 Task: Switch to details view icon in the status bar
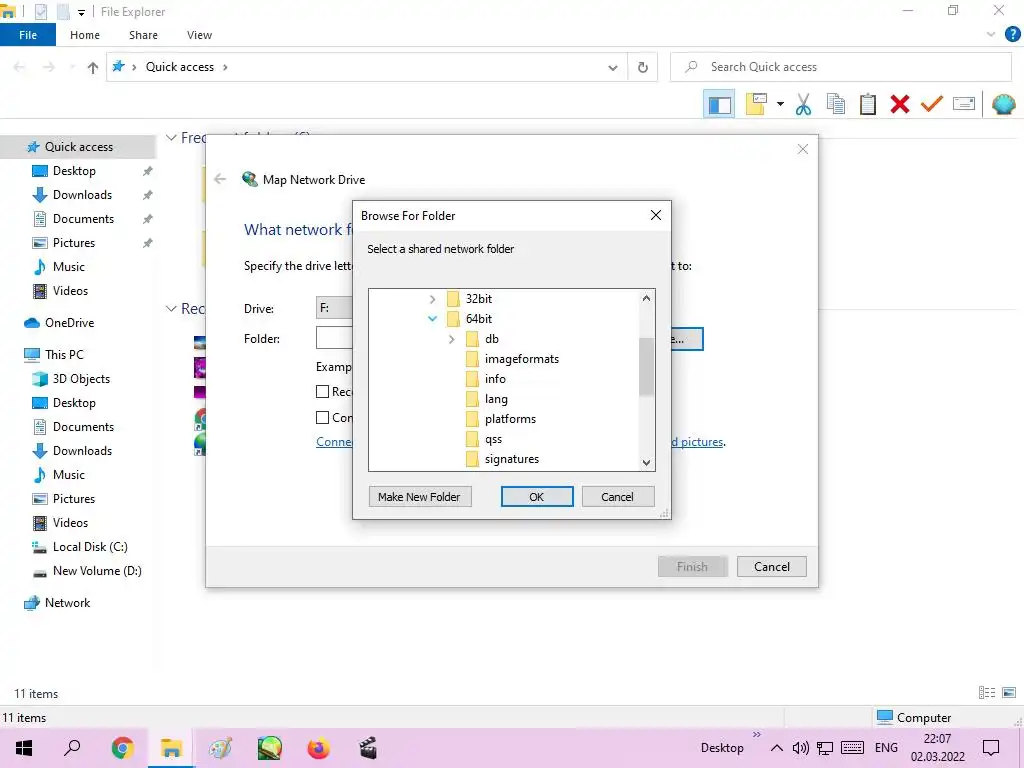tap(987, 693)
